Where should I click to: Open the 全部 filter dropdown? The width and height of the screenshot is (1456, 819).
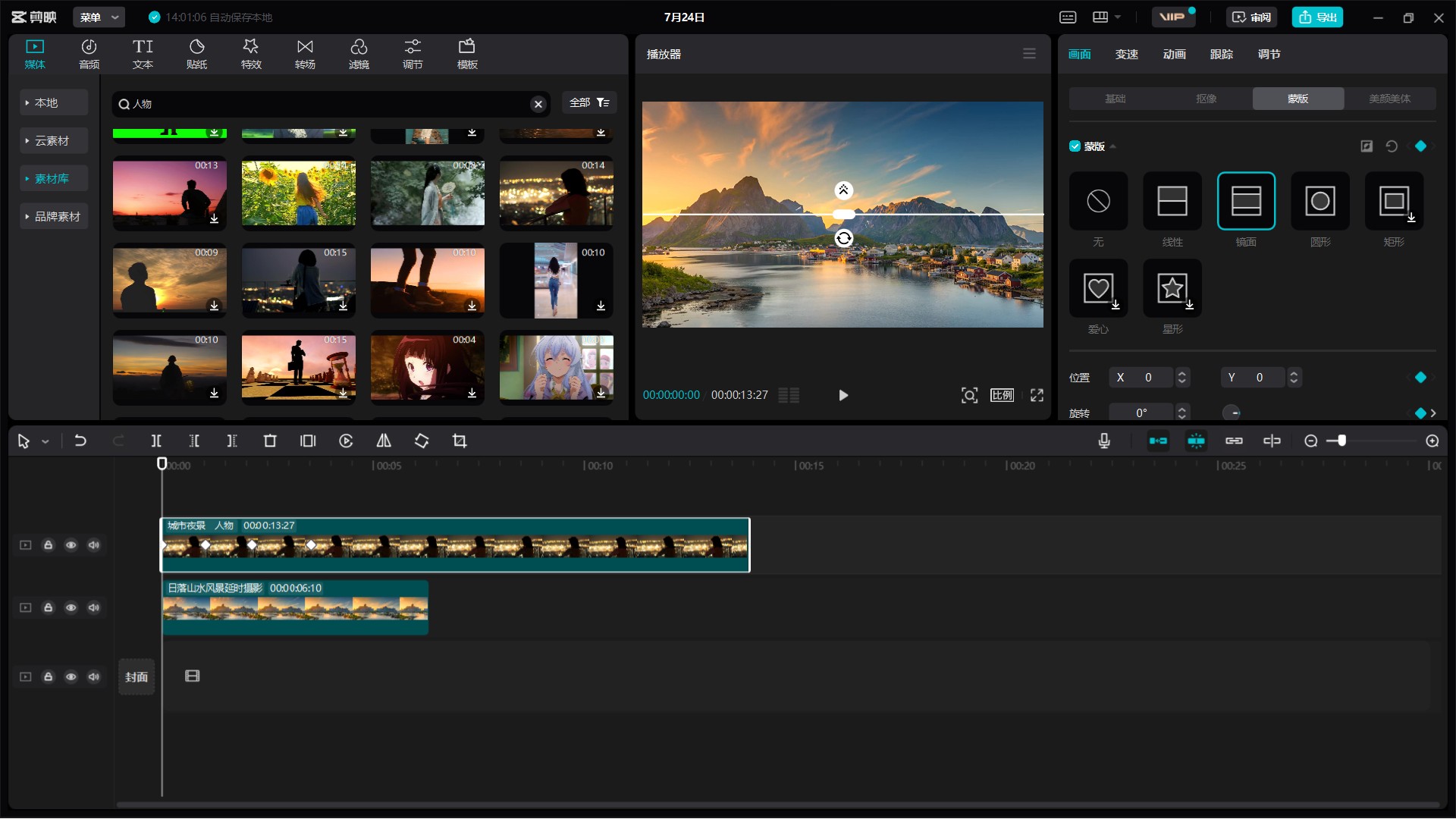point(589,102)
